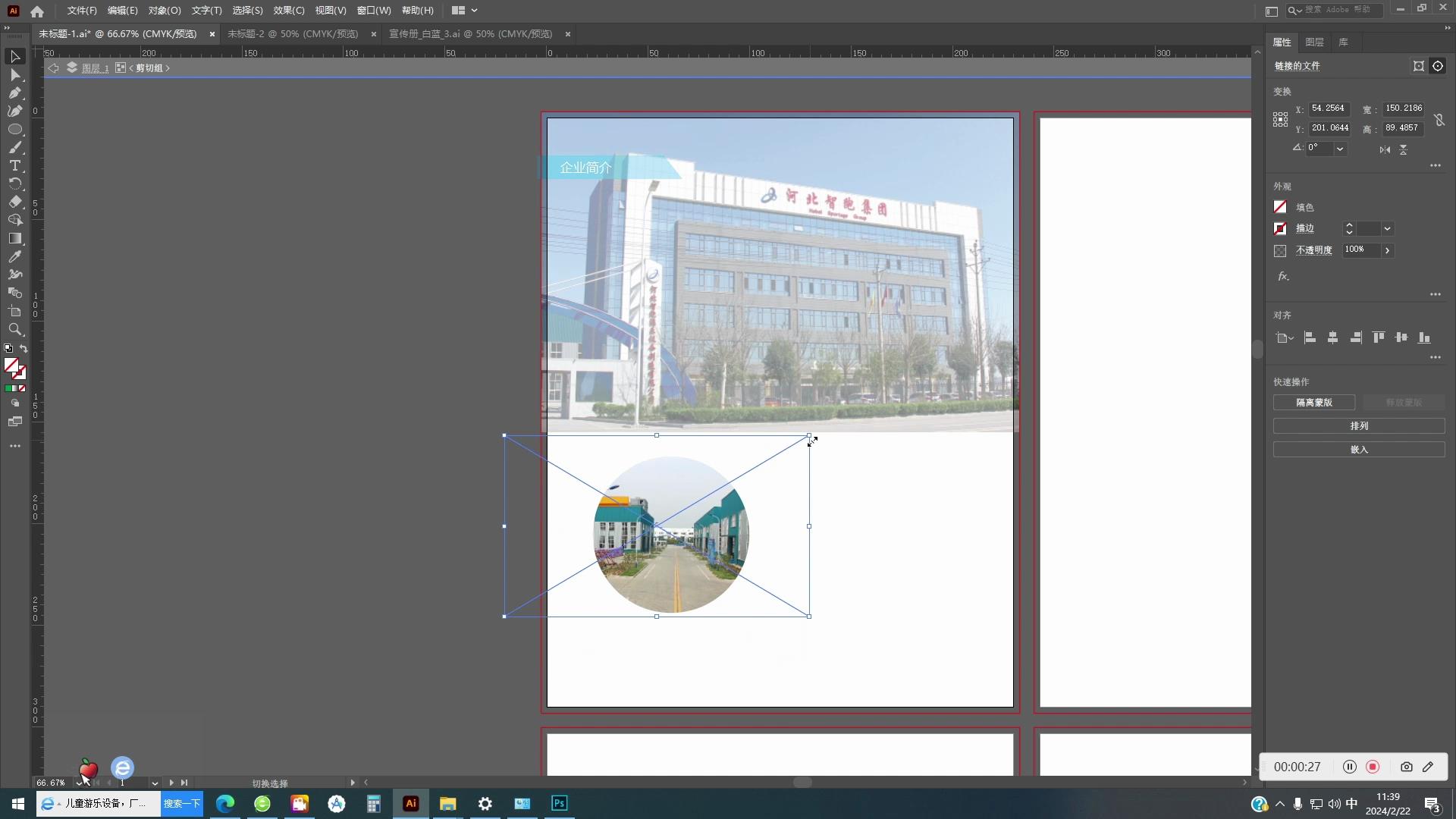The height and width of the screenshot is (819, 1456).
Task: Switch to the 图层 panel tab
Action: (1314, 42)
